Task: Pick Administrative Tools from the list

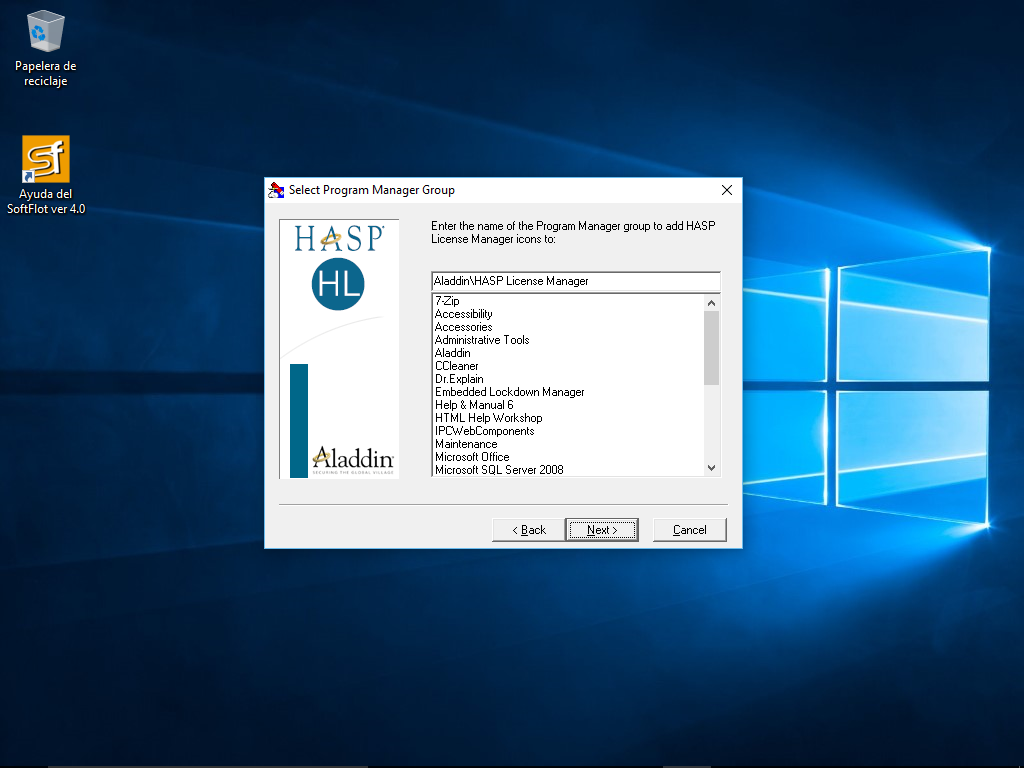Action: 482,340
